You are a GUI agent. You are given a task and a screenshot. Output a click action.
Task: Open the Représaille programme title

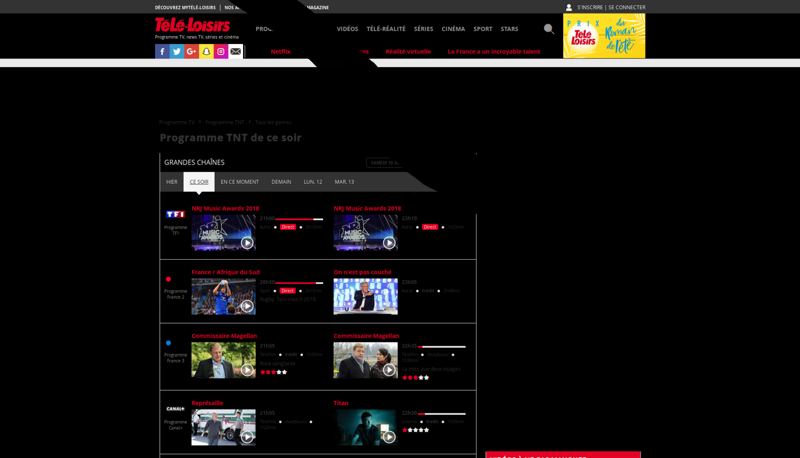[207, 403]
